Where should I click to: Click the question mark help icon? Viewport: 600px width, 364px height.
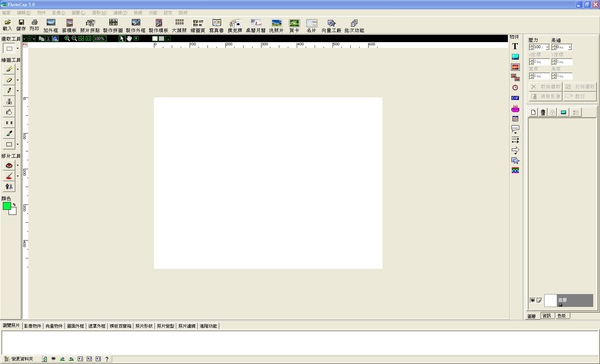(107, 359)
